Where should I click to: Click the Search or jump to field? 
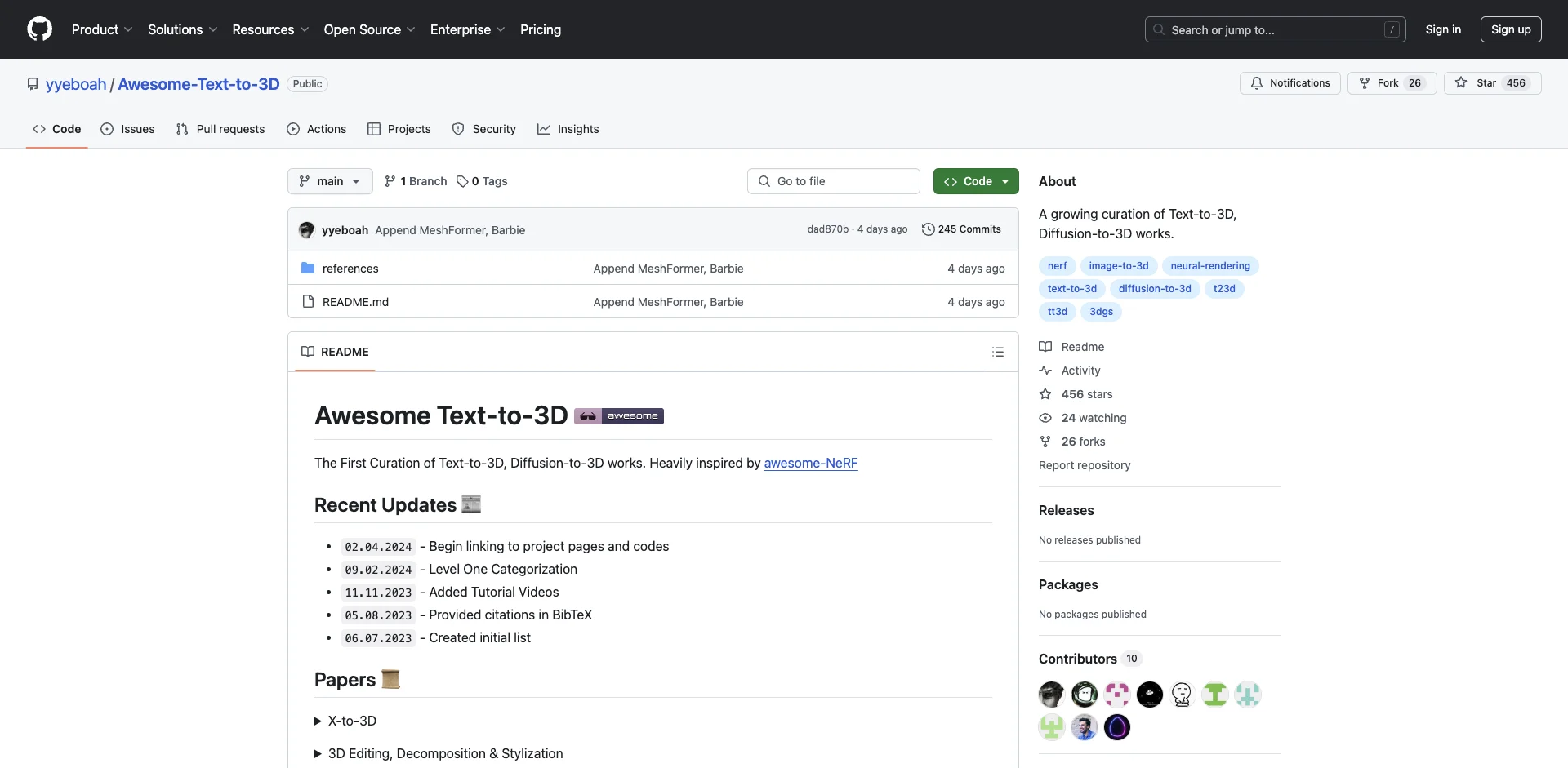click(1276, 29)
